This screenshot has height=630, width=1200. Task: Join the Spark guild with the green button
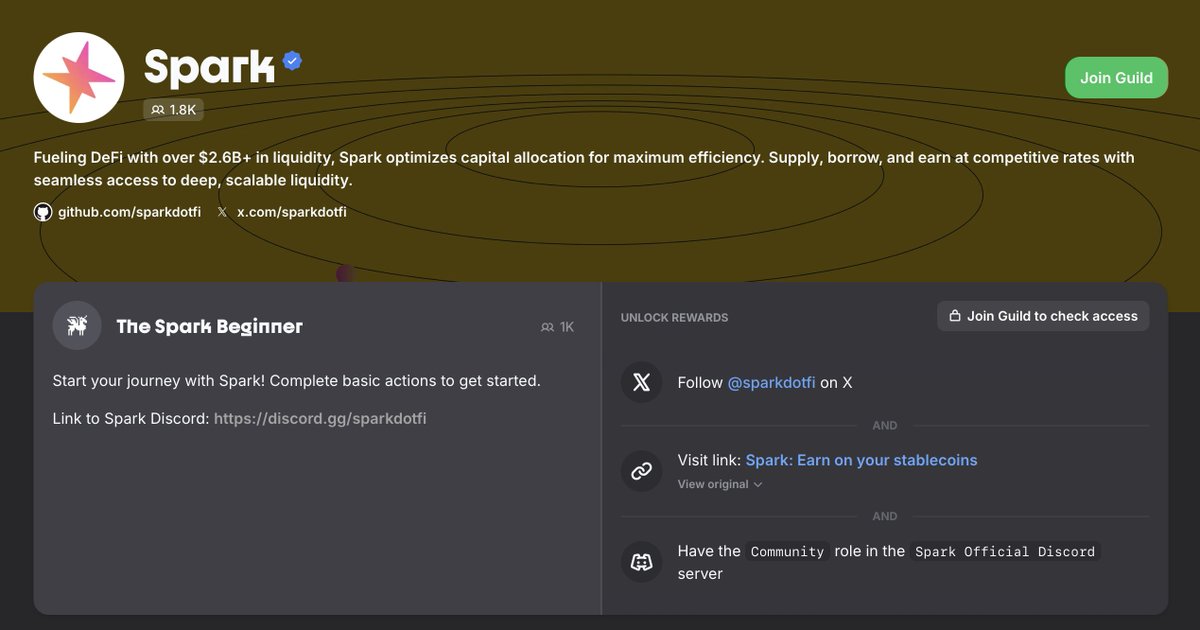tap(1116, 78)
